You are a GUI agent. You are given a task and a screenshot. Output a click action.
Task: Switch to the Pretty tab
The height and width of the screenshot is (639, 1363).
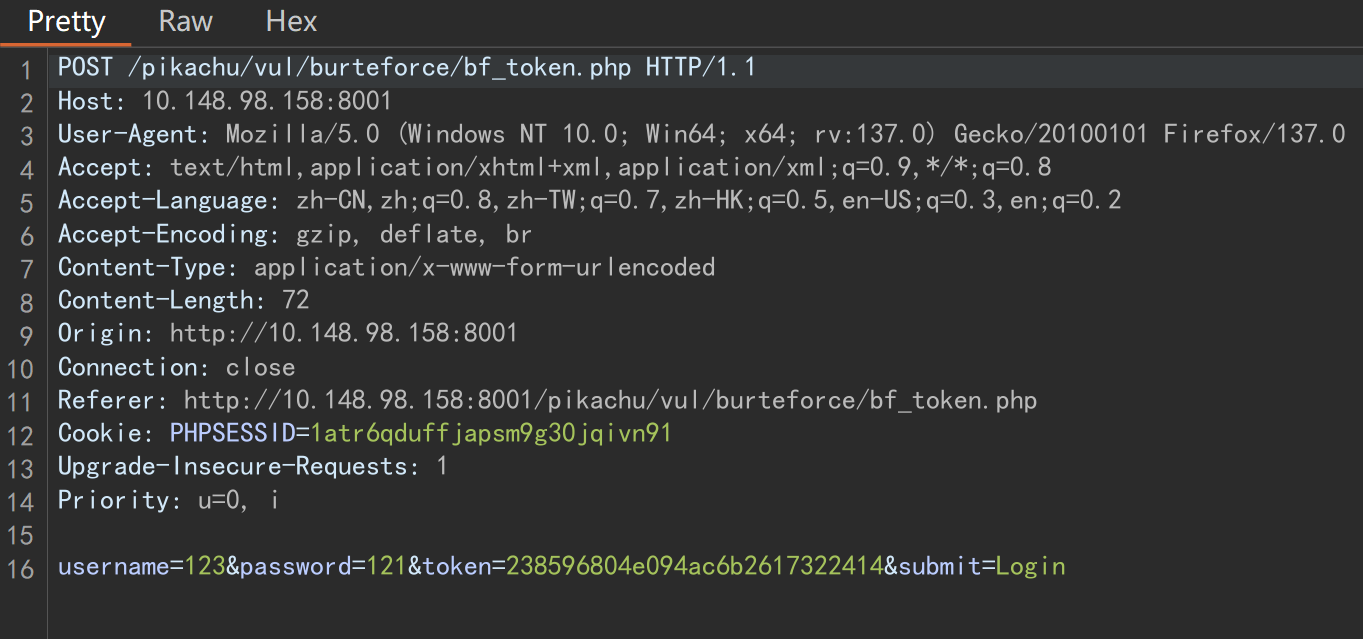(66, 22)
